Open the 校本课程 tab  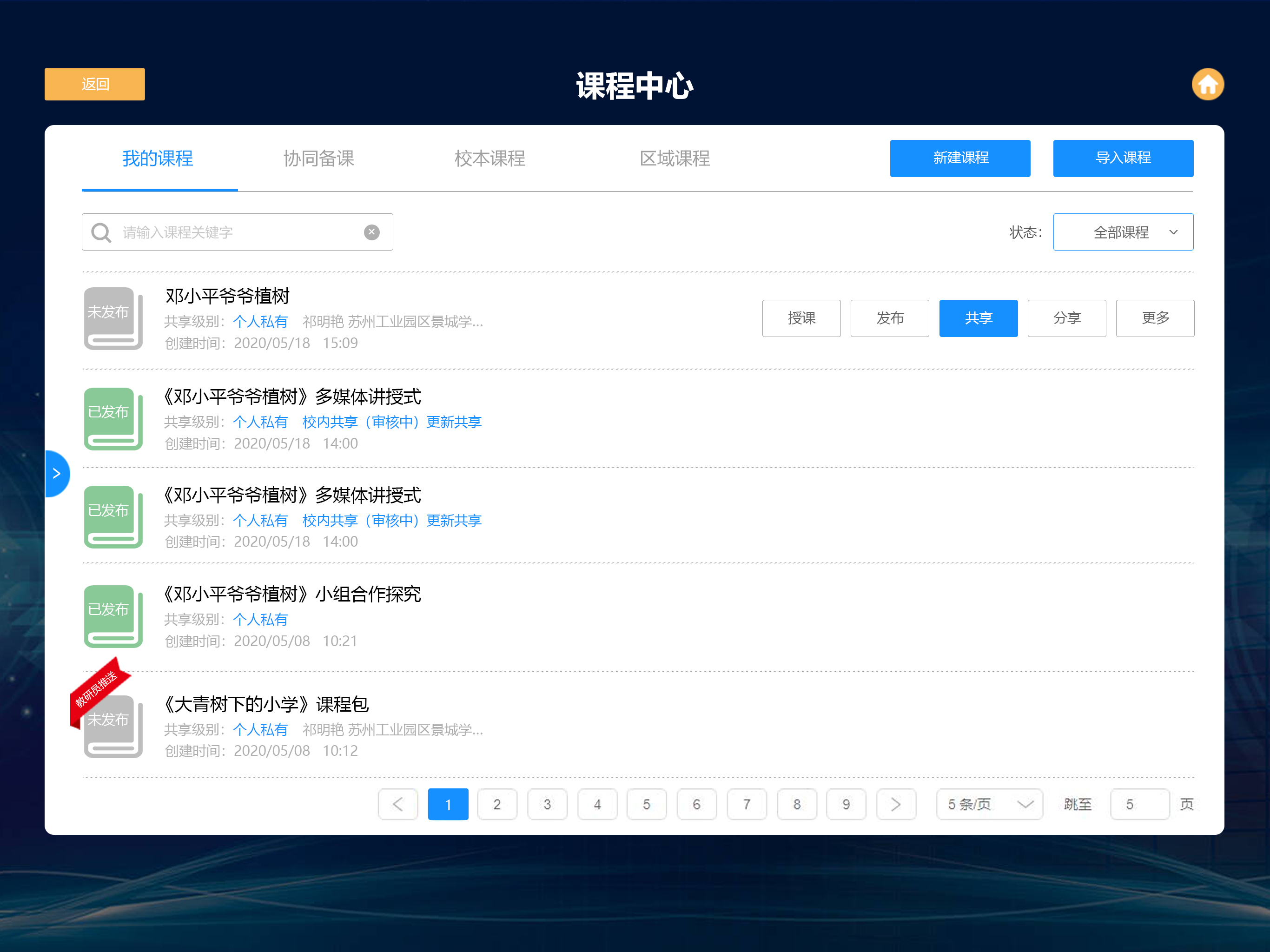point(490,159)
